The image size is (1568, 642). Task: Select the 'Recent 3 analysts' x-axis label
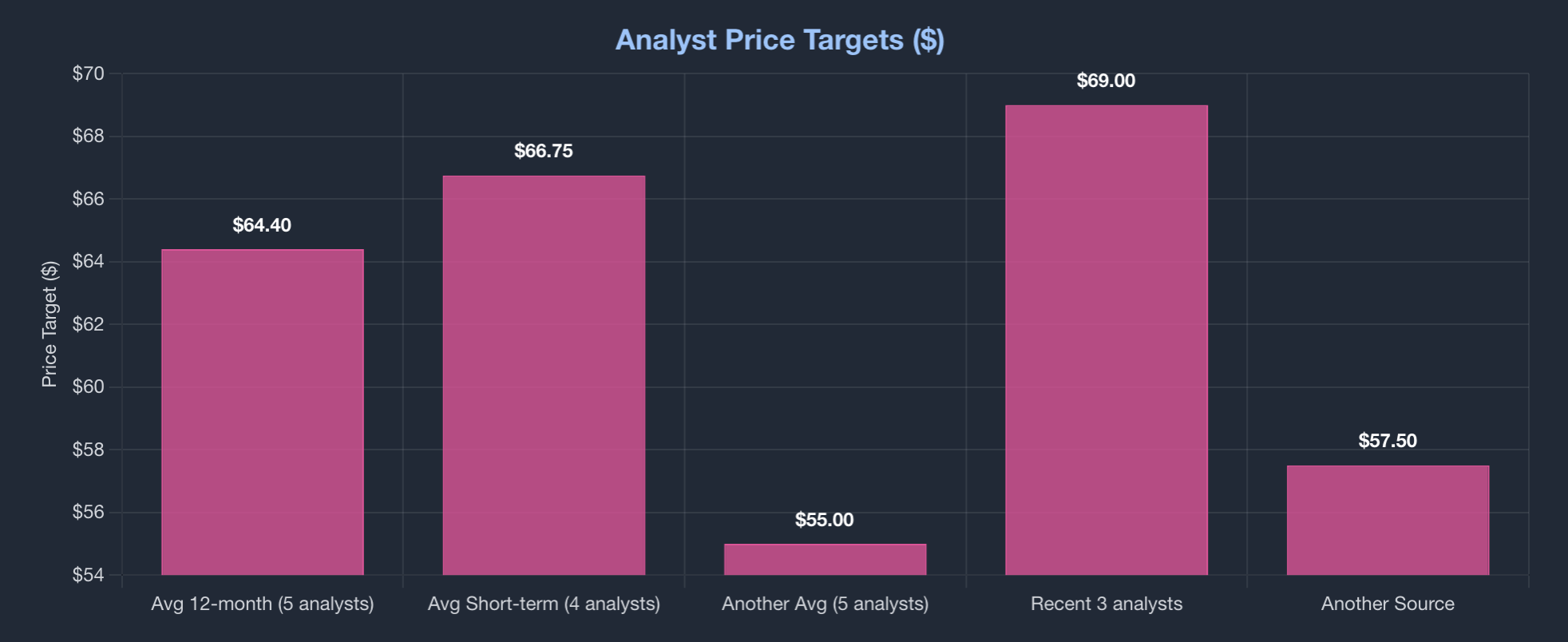1106,604
